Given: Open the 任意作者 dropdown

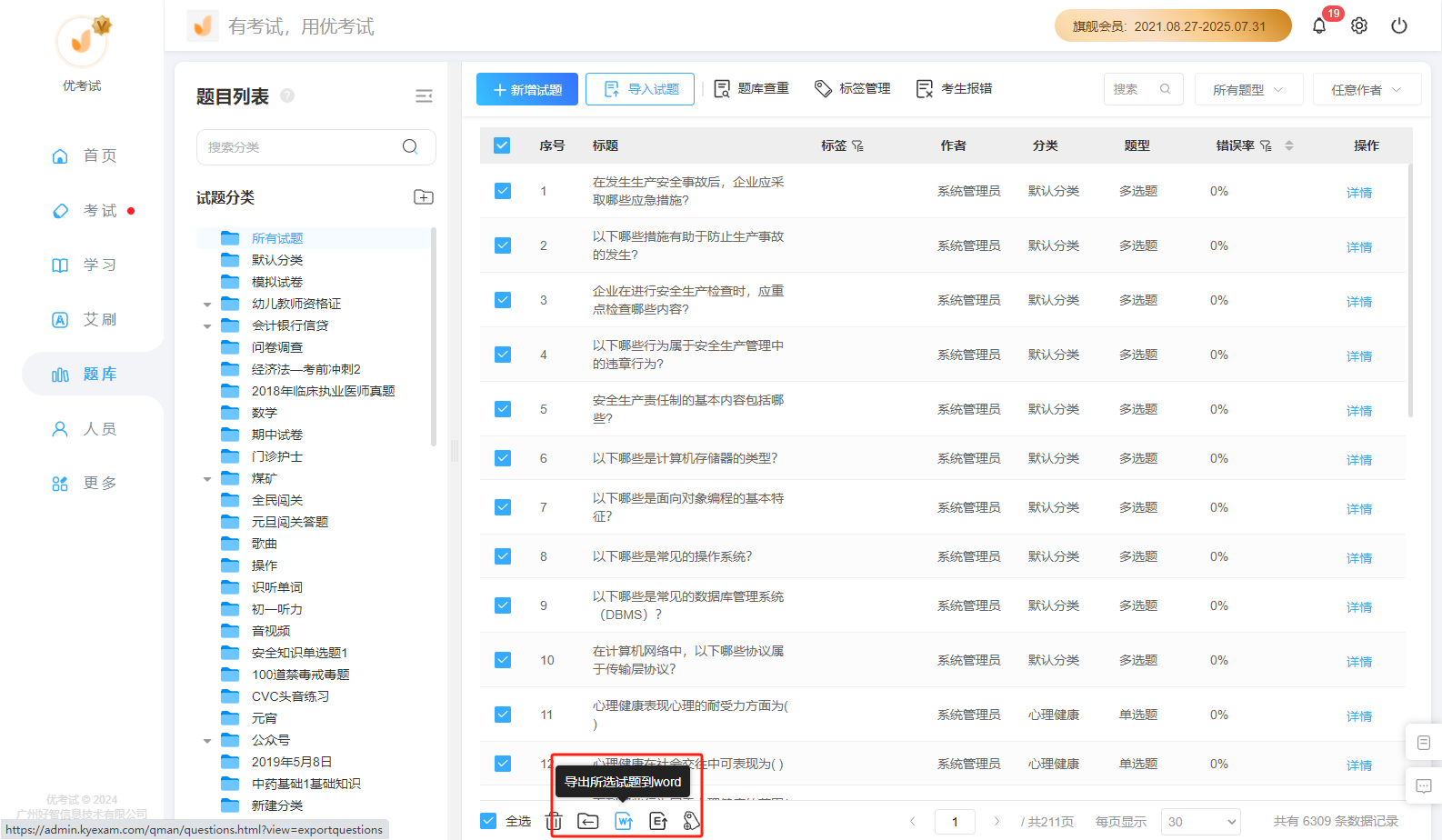Looking at the screenshot, I should pyautogui.click(x=1367, y=89).
